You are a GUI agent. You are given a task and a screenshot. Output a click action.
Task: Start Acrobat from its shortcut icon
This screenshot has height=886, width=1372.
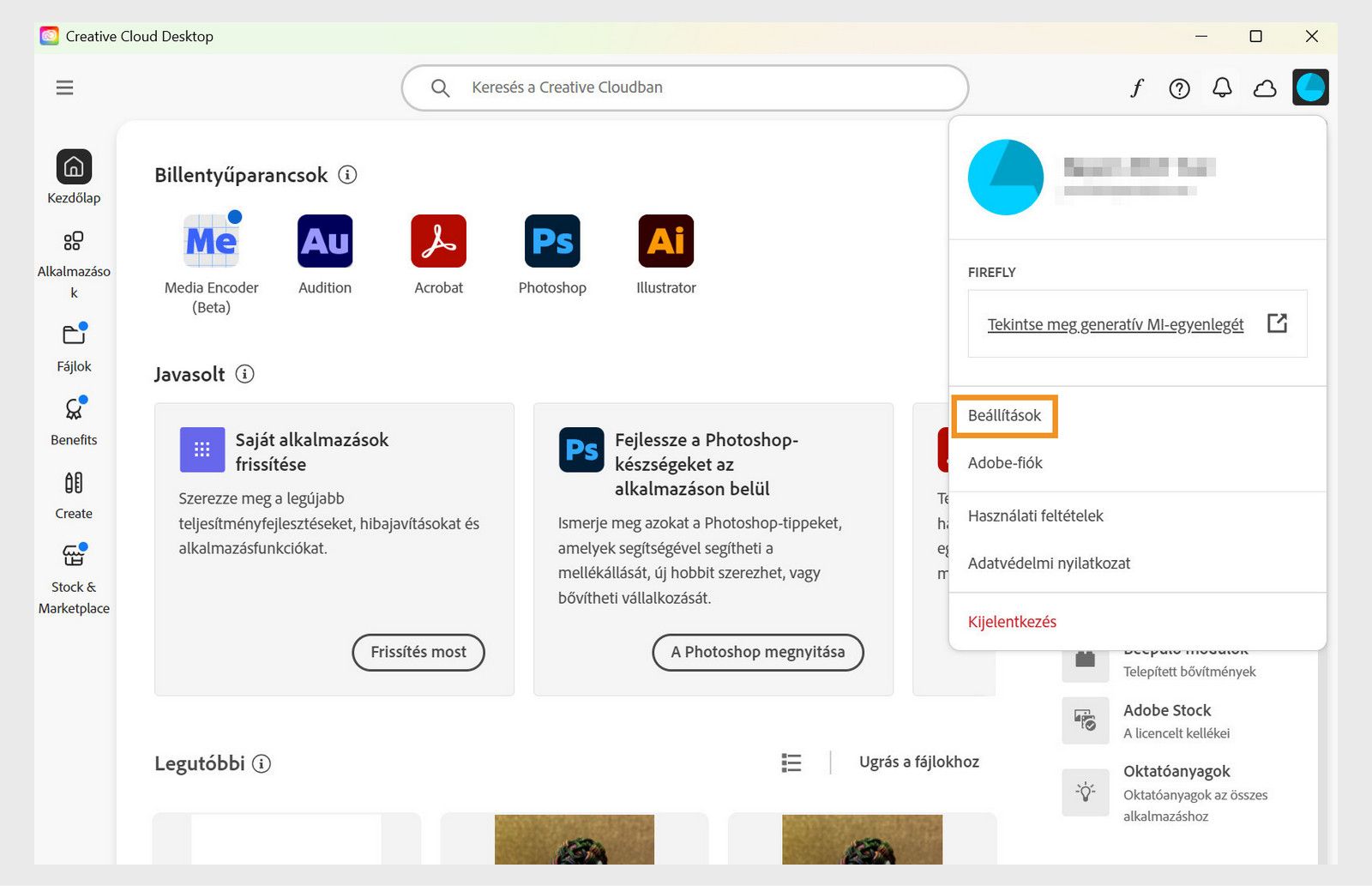click(438, 243)
